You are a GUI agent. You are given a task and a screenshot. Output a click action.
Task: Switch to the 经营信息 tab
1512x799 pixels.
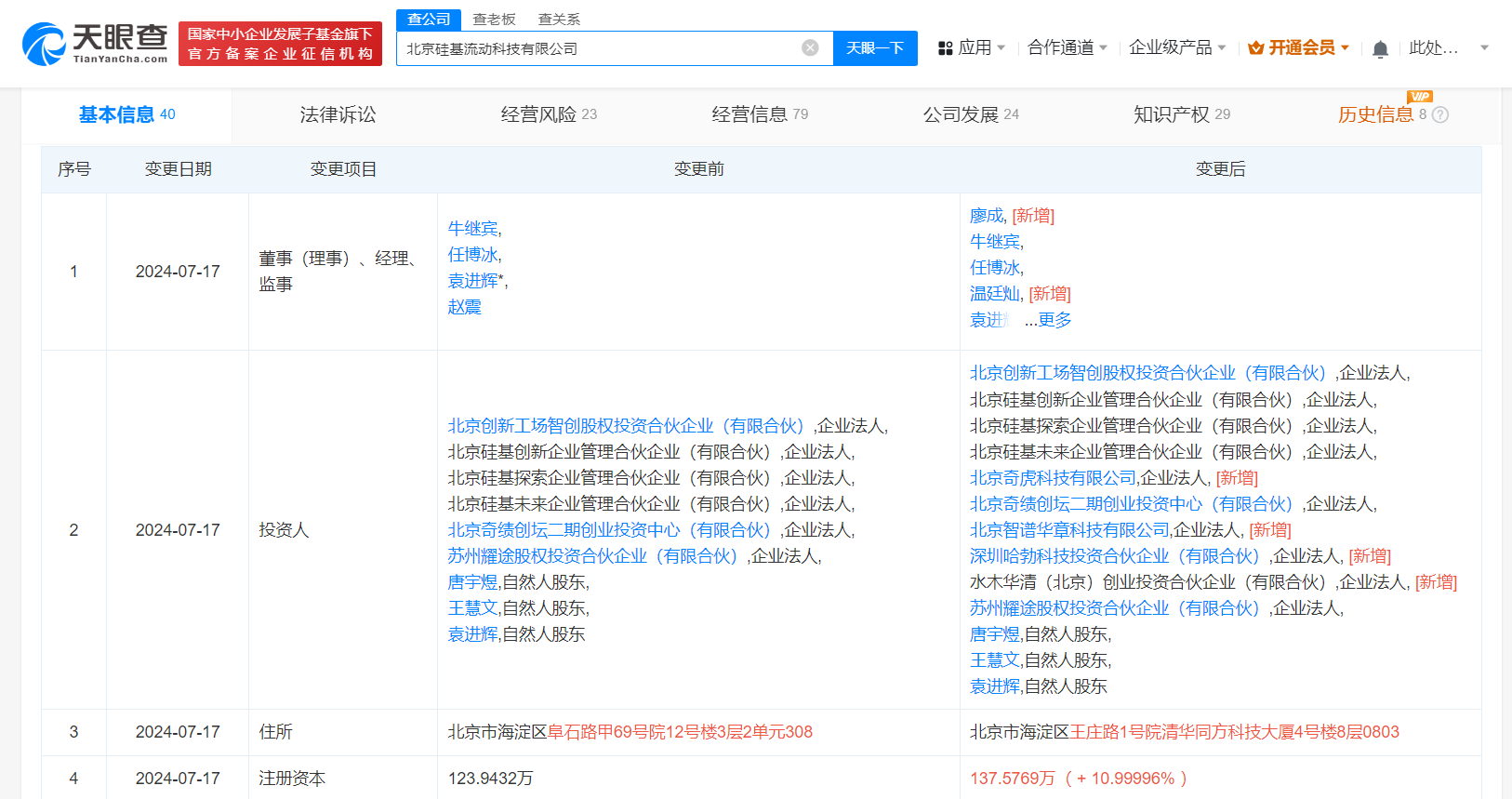pos(760,114)
